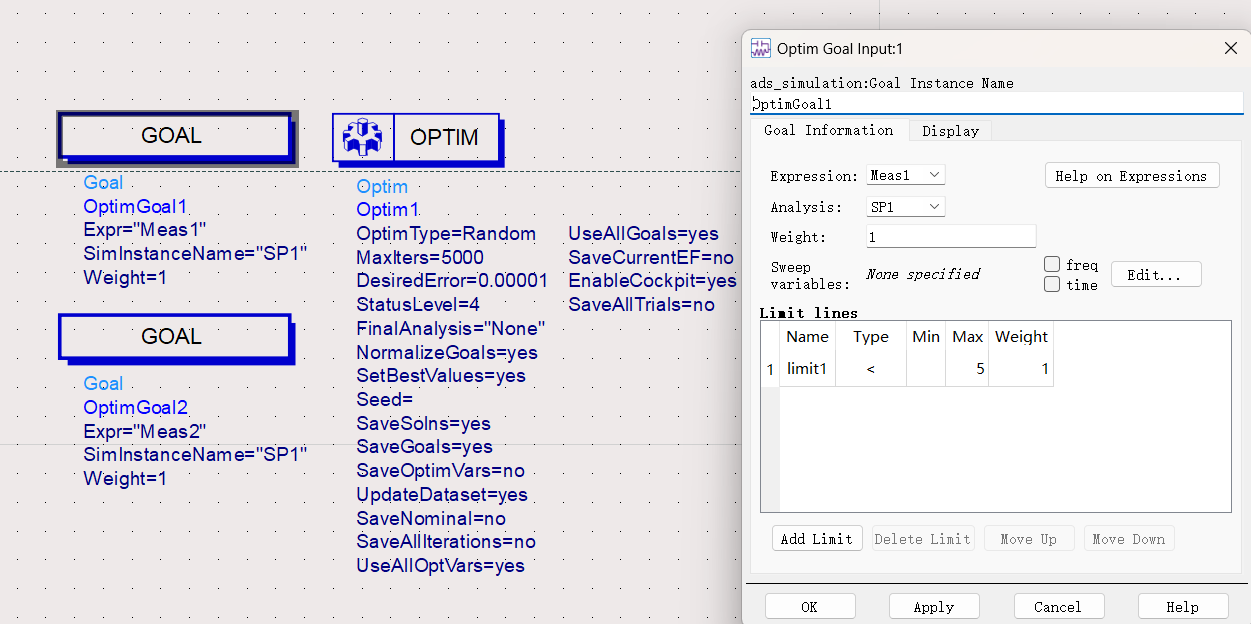Click OptimGoal2's Weight=1 parameter

point(125,478)
